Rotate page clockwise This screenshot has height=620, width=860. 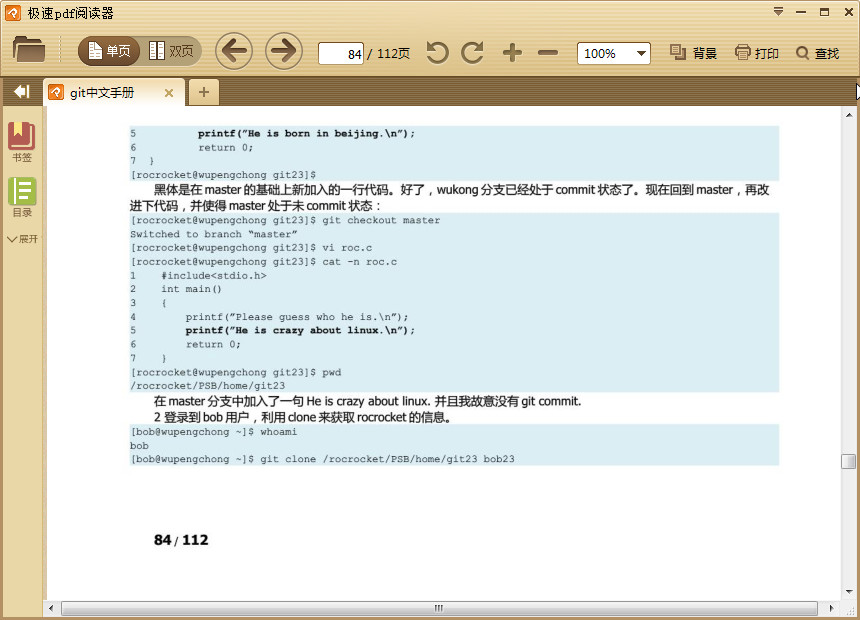pyautogui.click(x=473, y=53)
